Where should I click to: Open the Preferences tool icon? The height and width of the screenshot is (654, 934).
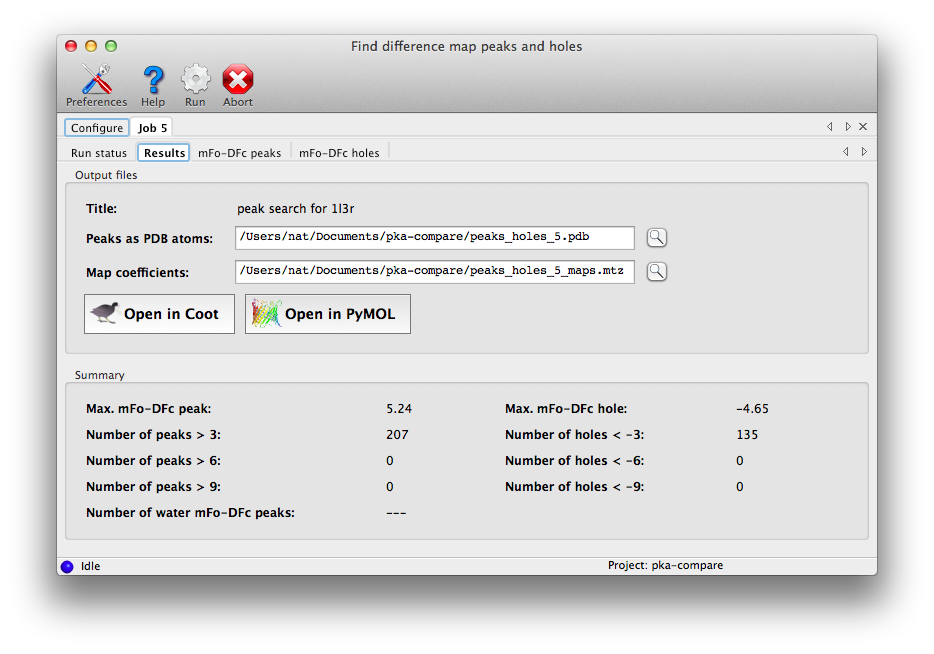point(96,80)
